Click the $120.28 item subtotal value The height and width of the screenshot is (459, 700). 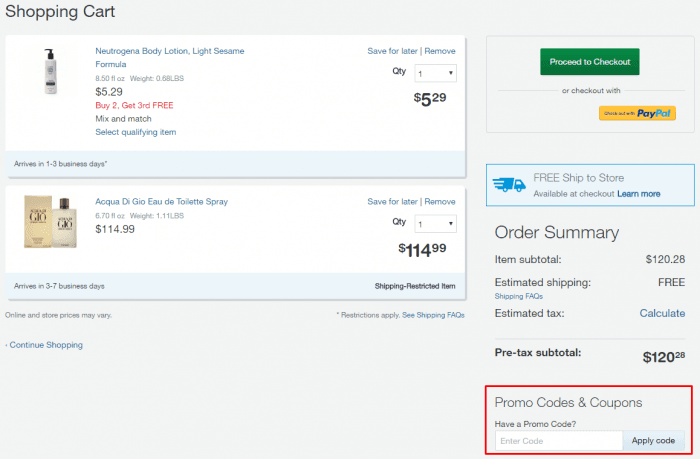click(x=665, y=259)
